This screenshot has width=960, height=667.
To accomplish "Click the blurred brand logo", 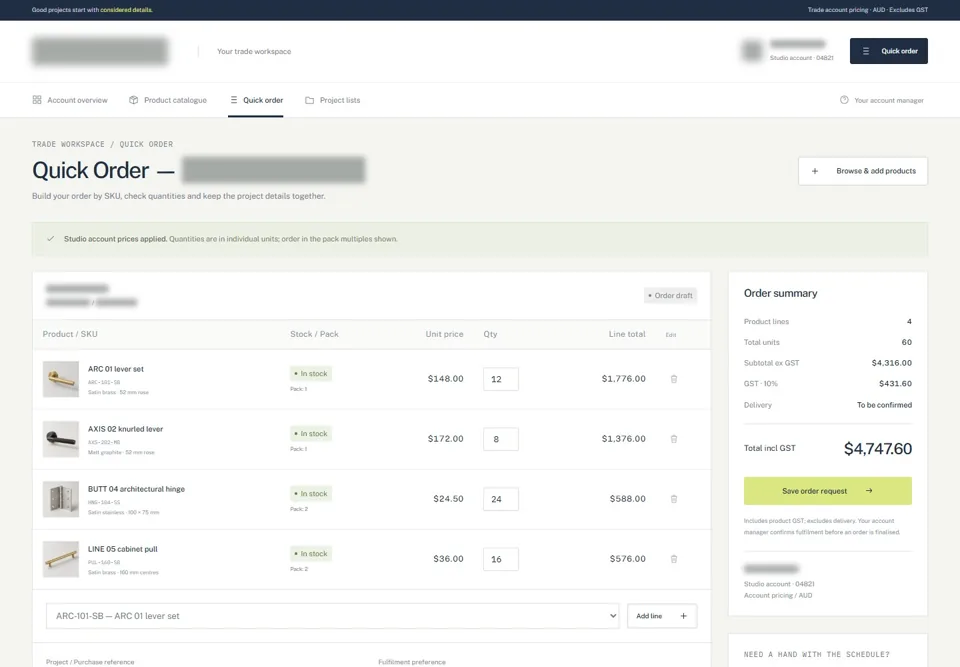I will (x=100, y=51).
